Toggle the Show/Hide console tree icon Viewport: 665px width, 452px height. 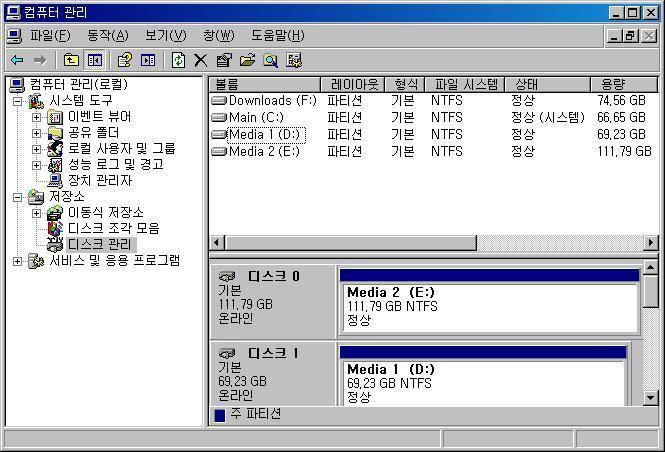pyautogui.click(x=94, y=60)
